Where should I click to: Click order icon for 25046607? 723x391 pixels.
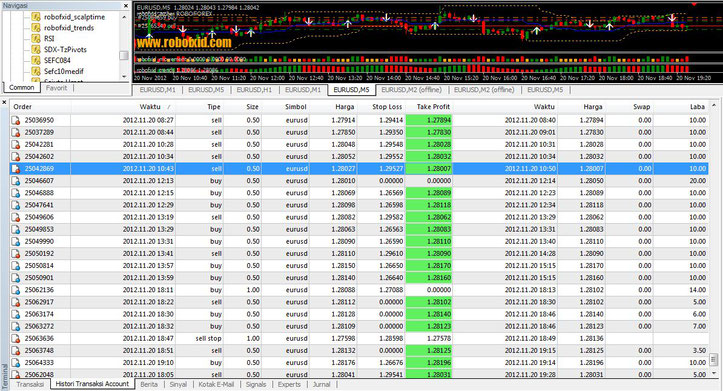(x=16, y=181)
